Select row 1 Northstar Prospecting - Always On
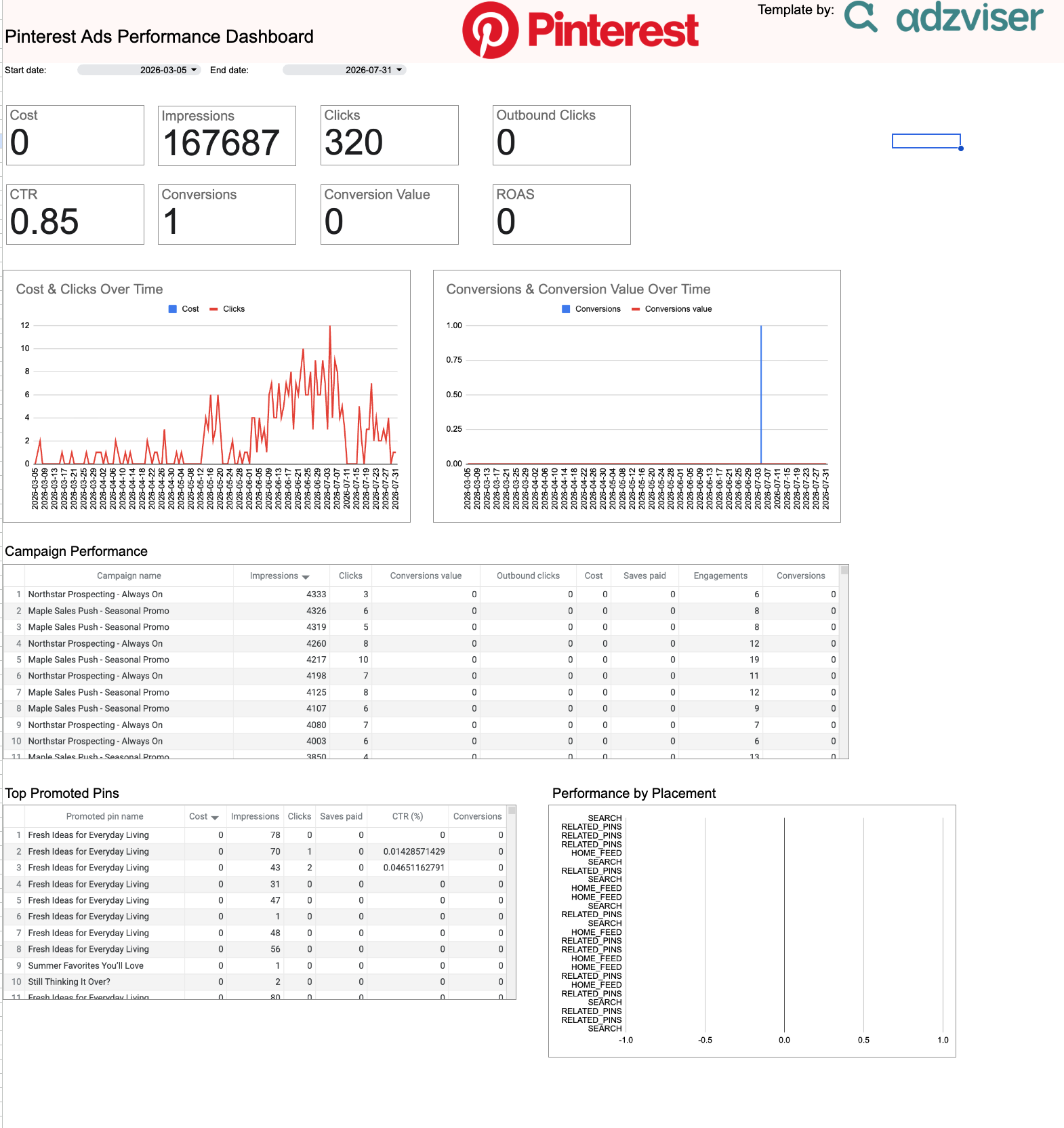Viewport: 1064px width, 1128px height. [x=422, y=595]
